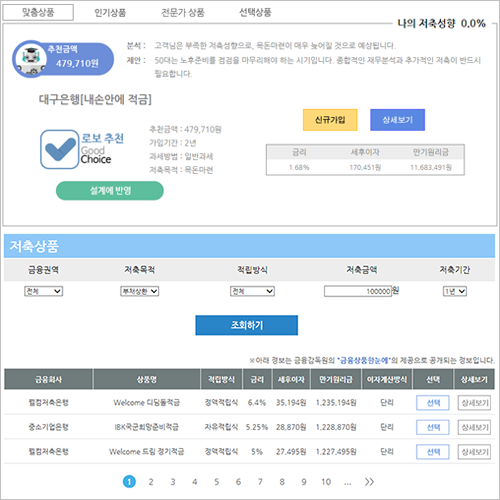Go to page 9 of results
The height and width of the screenshot is (500, 500).
(304, 482)
